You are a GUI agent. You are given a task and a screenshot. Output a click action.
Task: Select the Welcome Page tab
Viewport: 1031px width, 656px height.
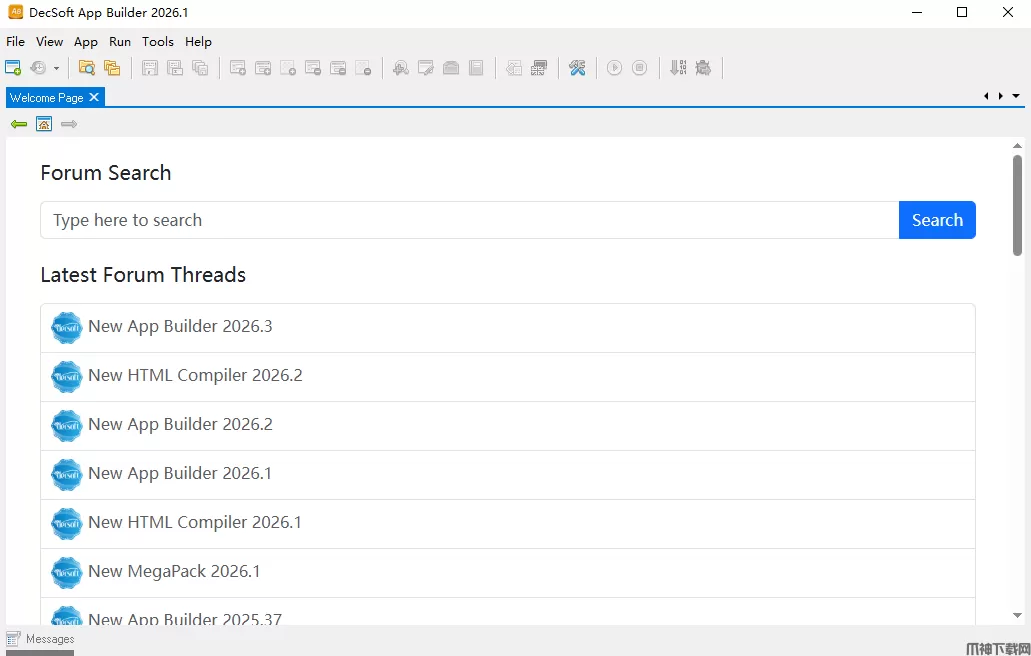pos(47,97)
